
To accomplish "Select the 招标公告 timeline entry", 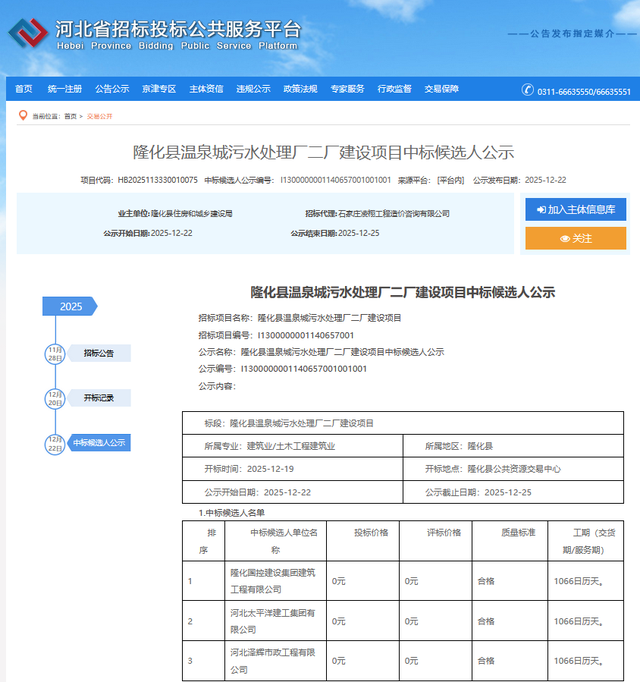I will coord(99,353).
